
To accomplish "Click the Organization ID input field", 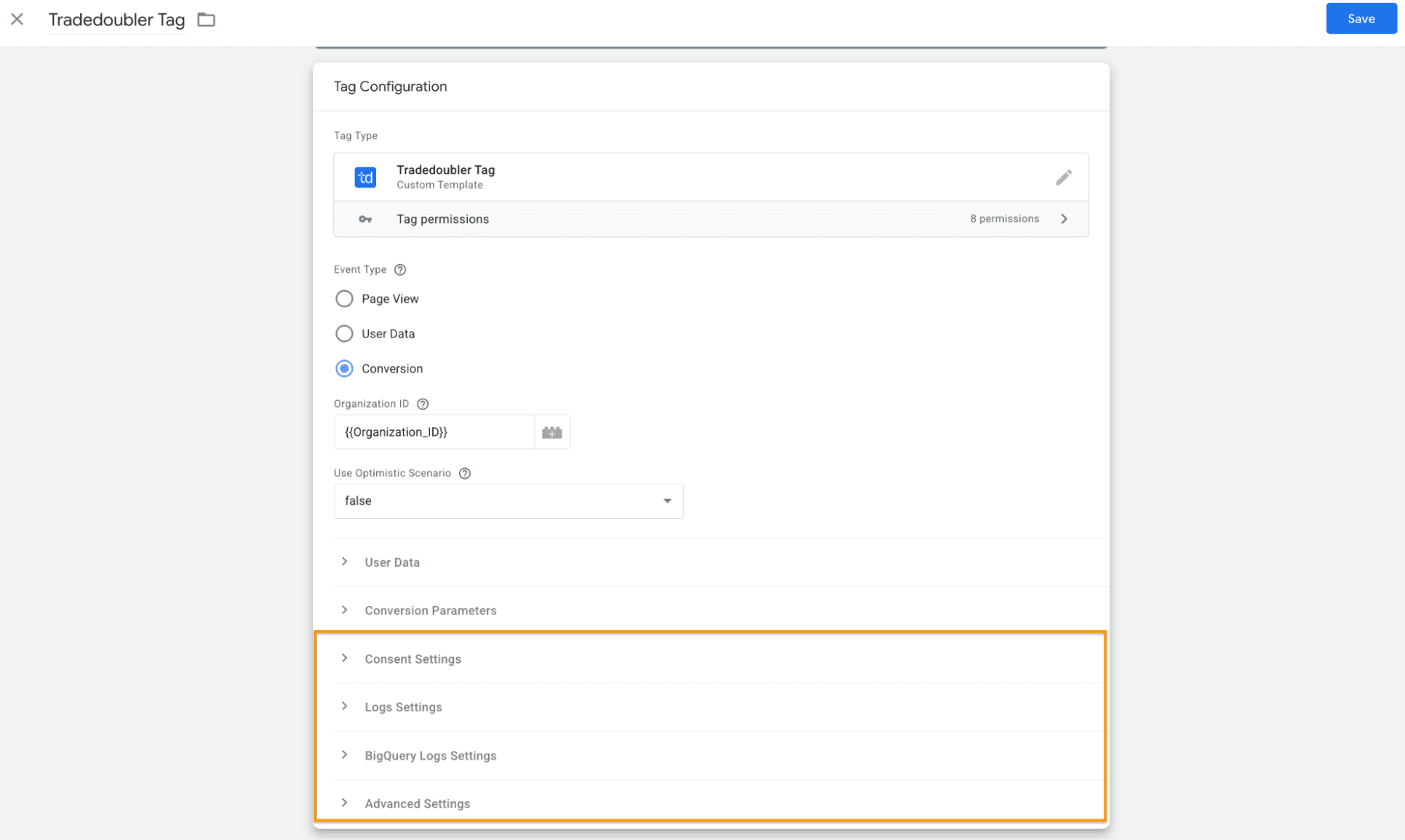I will [x=434, y=432].
